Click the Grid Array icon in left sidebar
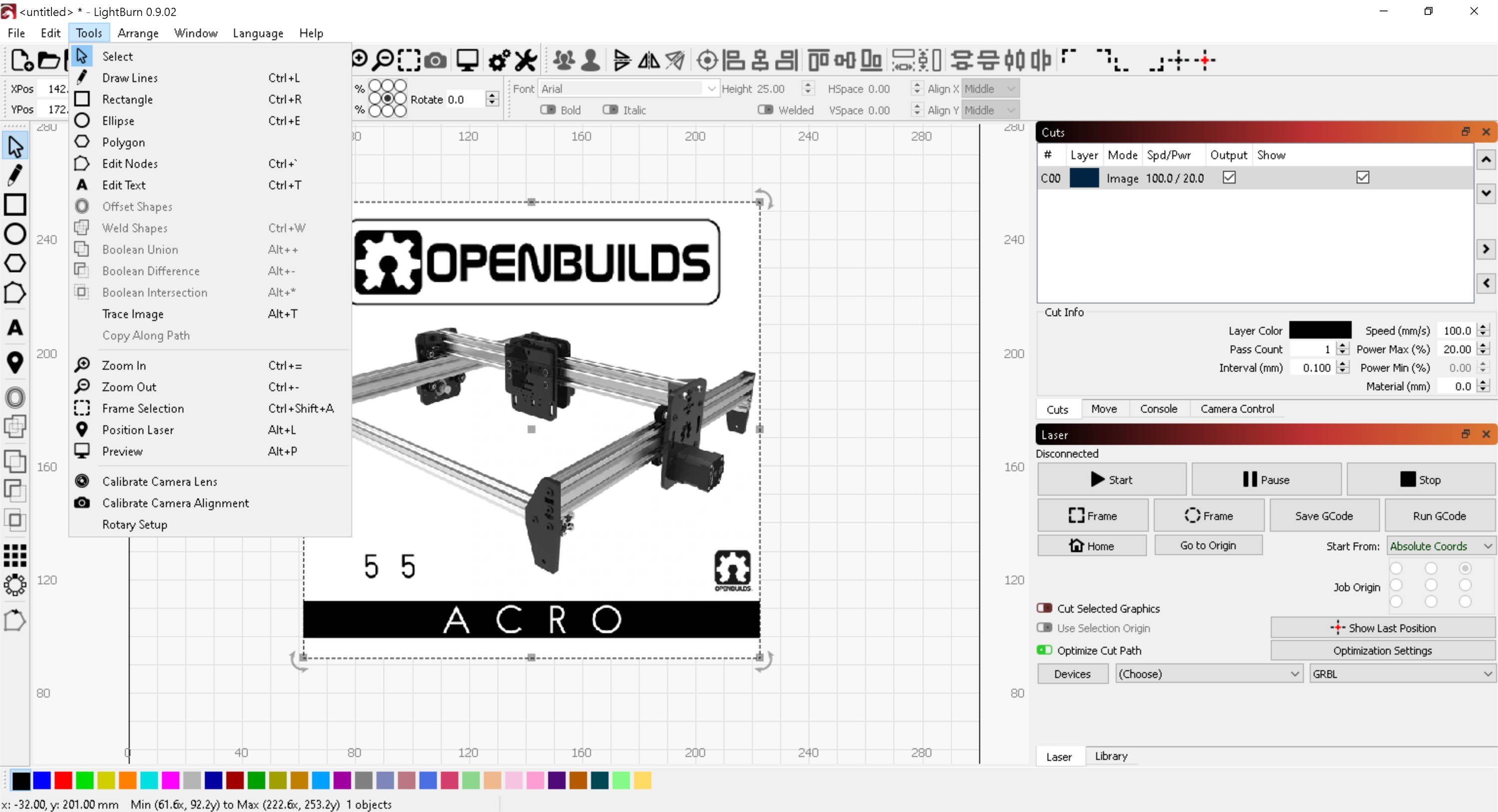 tap(15, 555)
